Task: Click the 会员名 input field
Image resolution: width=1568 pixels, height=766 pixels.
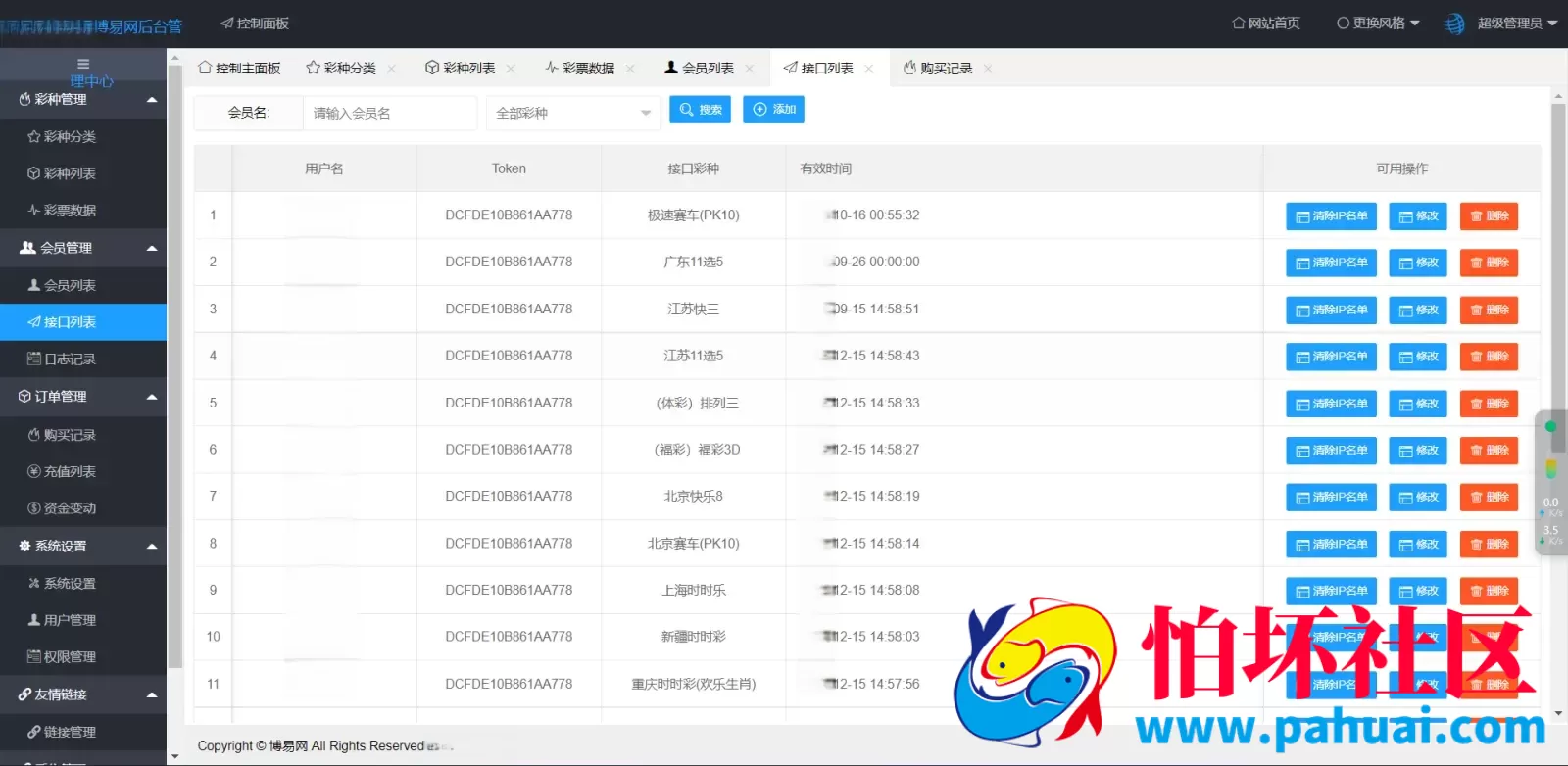Action: (390, 113)
